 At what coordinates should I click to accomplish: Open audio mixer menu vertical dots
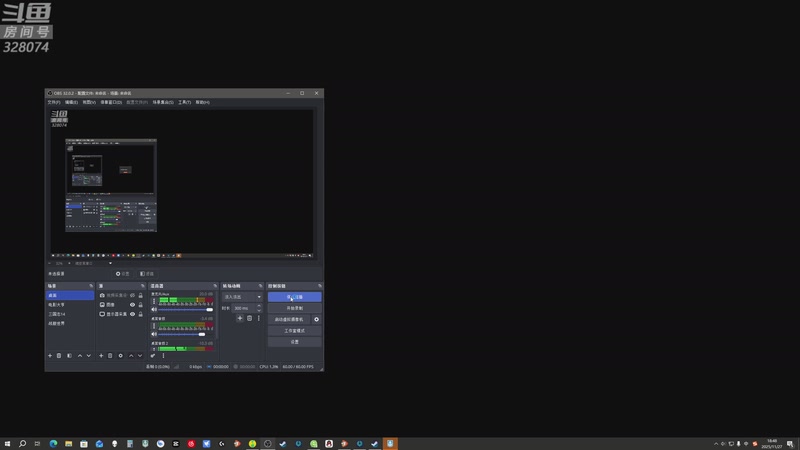coord(163,356)
